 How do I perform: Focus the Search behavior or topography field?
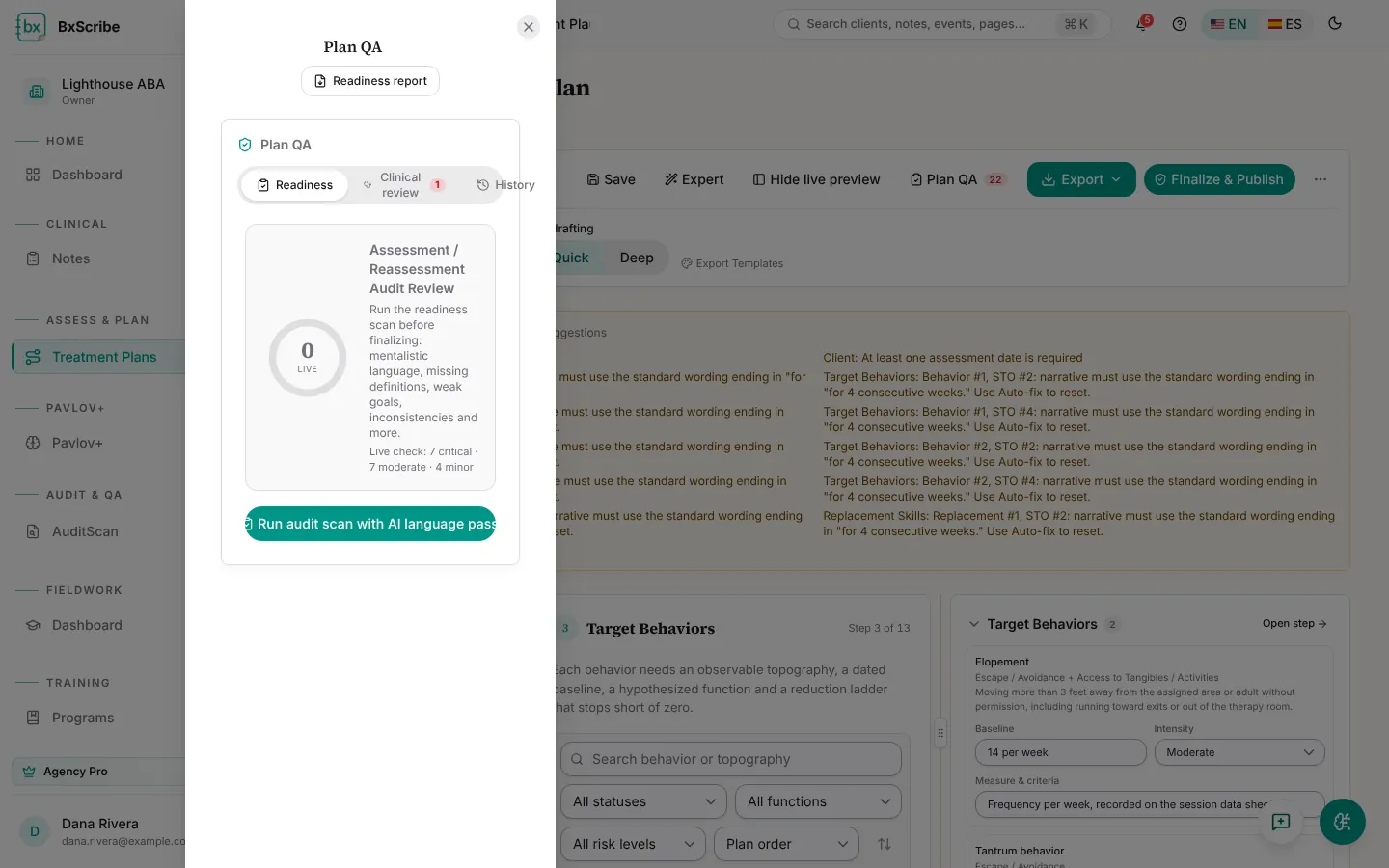[731, 759]
